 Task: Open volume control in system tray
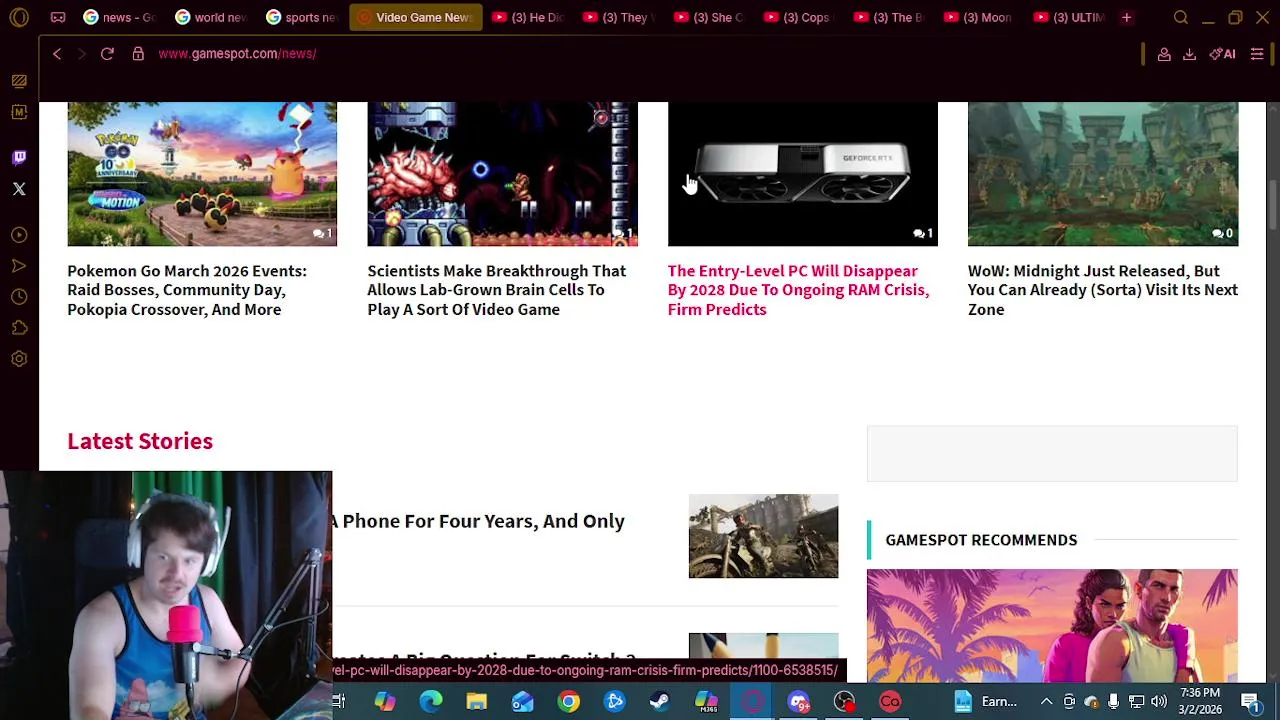tap(1159, 702)
